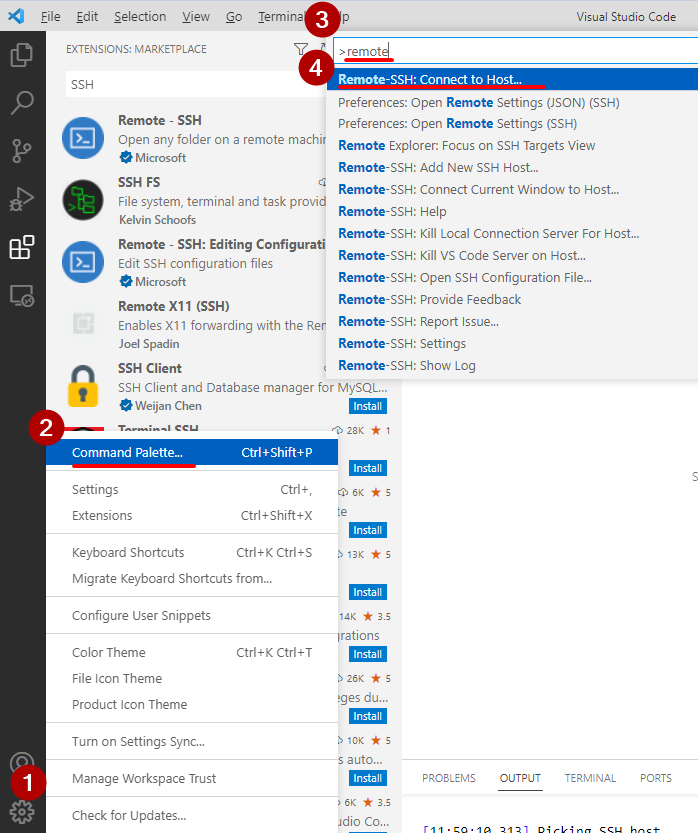The image size is (698, 833).
Task: Click the VS Code logo icon
Action: pyautogui.click(x=16, y=16)
